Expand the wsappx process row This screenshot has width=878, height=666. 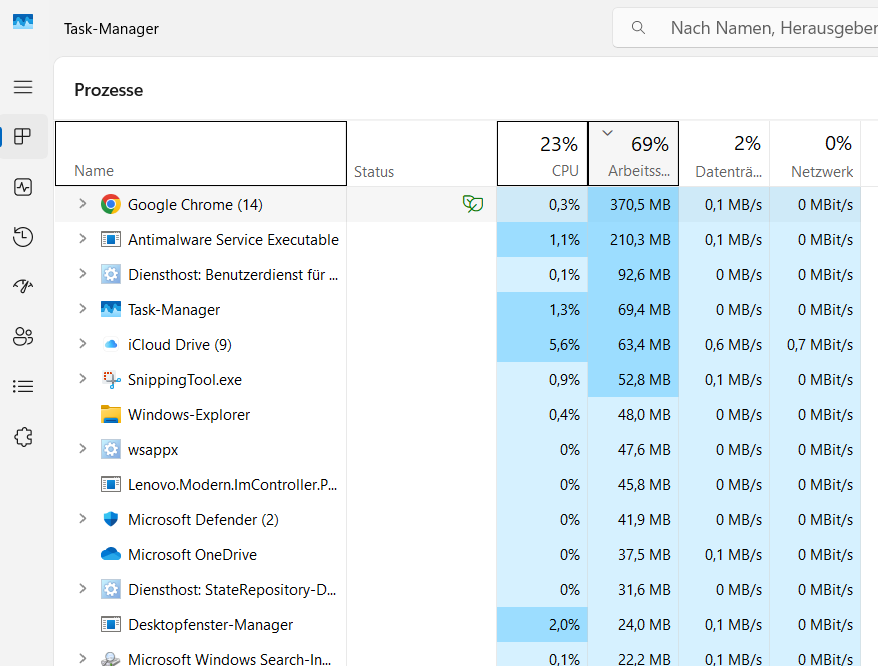pos(83,449)
